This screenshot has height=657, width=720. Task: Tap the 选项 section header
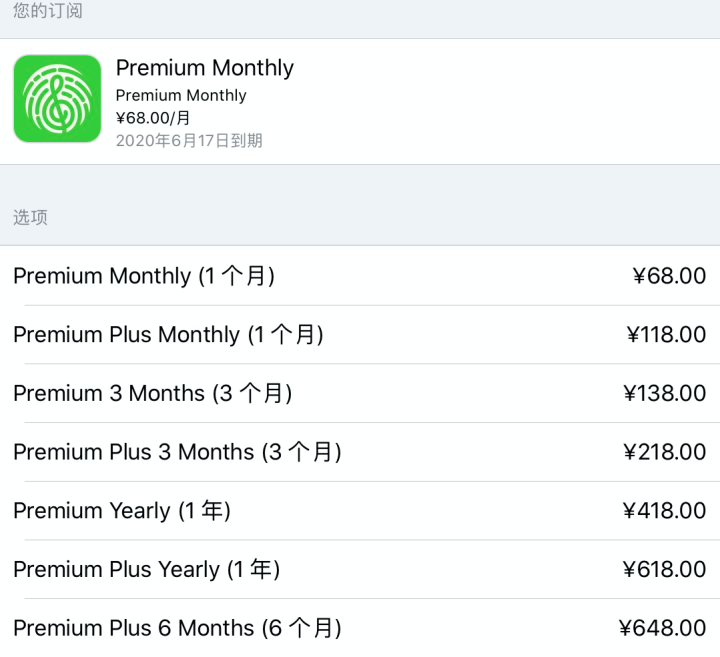coord(30,218)
